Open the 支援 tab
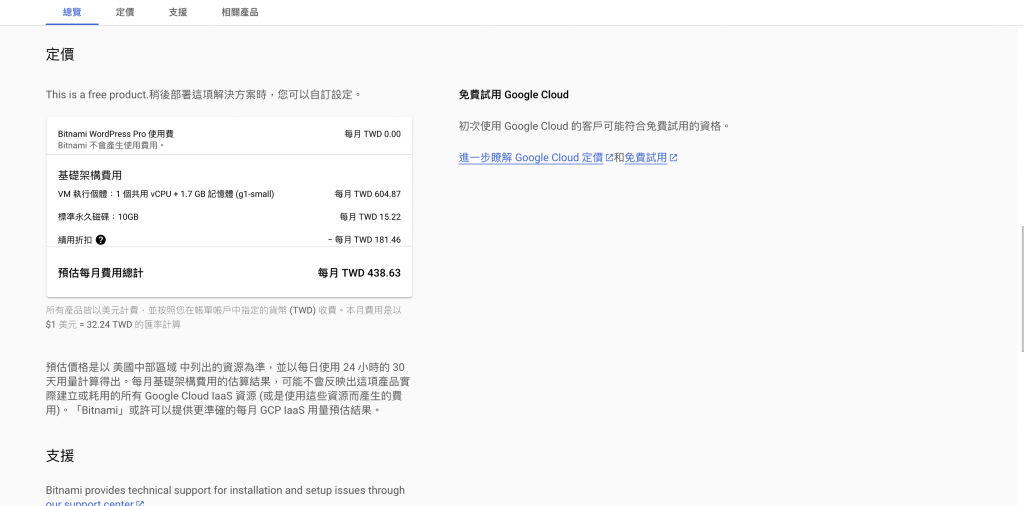Viewport: 1024px width, 506px height. pos(178,12)
